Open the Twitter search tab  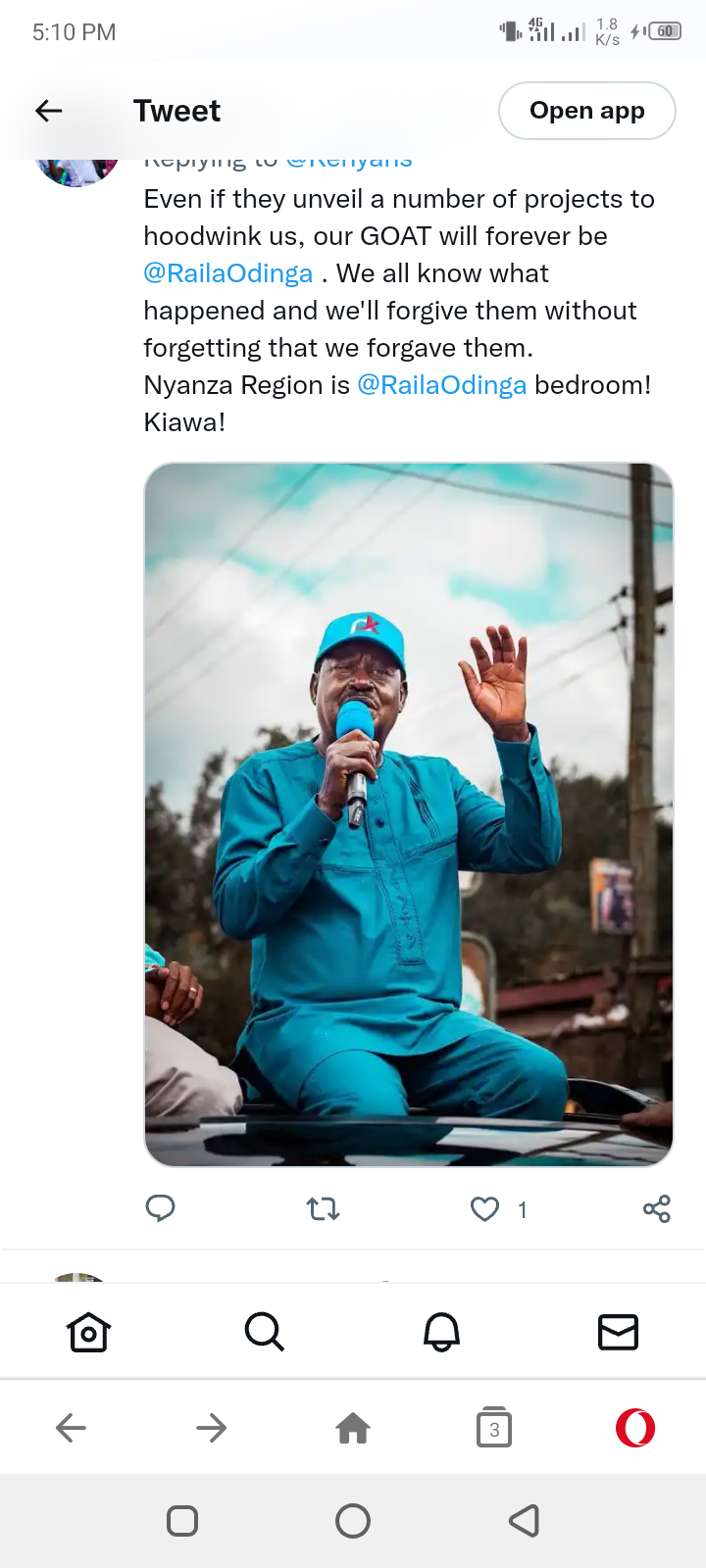265,1332
